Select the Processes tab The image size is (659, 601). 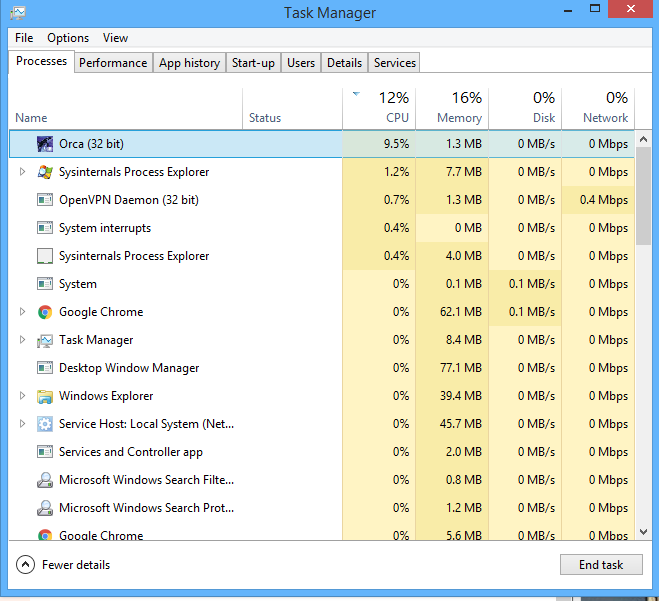41,61
